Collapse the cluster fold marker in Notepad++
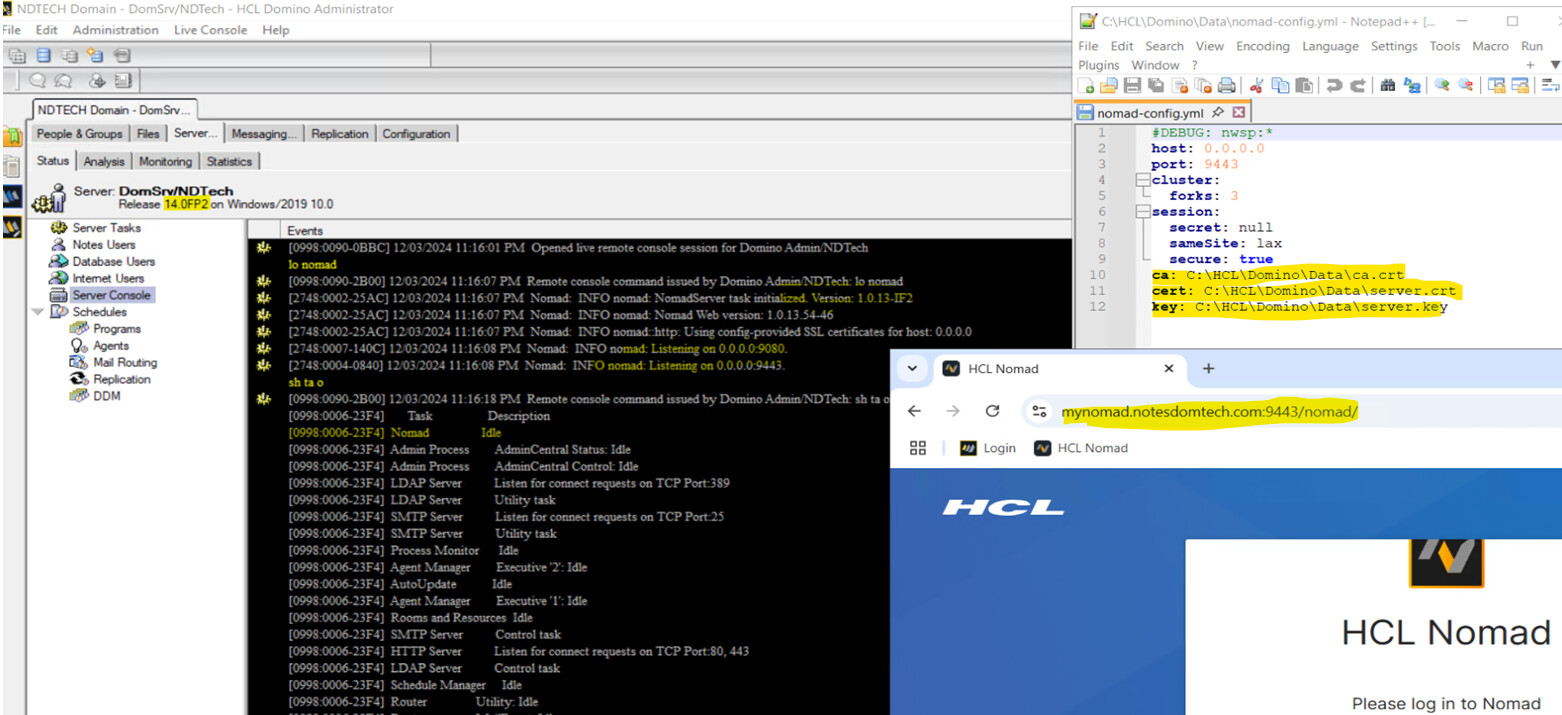Image resolution: width=1562 pixels, height=715 pixels. (1142, 180)
